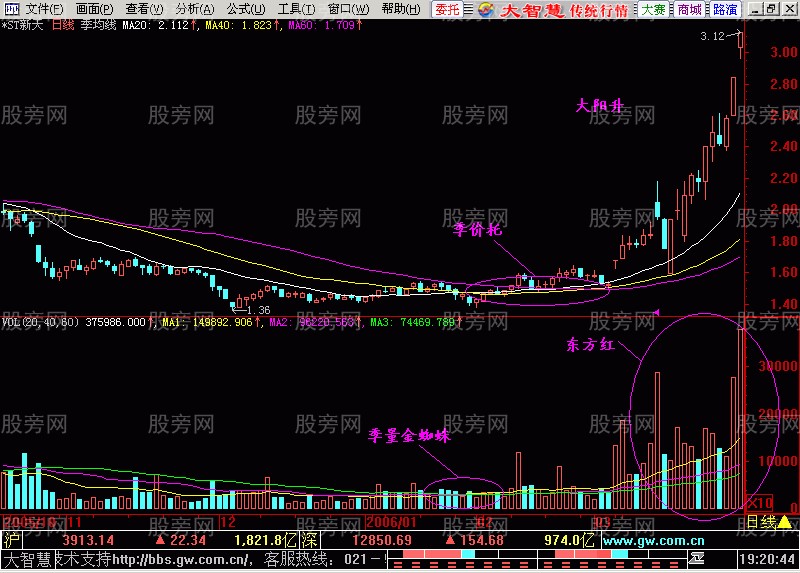Open the 窗口(W) menu

(x=348, y=9)
